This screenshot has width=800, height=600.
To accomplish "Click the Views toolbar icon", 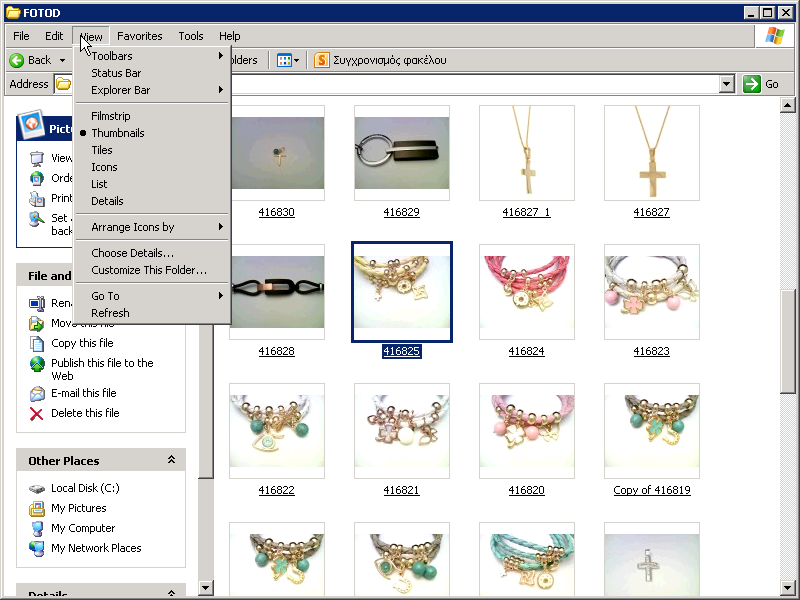I will (286, 60).
